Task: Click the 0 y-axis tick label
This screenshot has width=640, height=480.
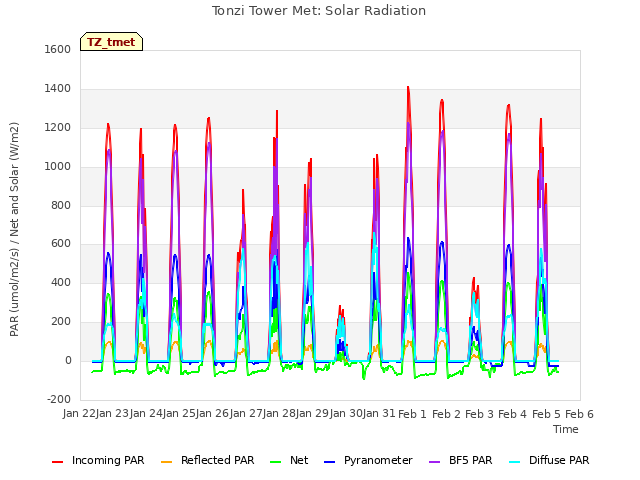Action: 68,361
